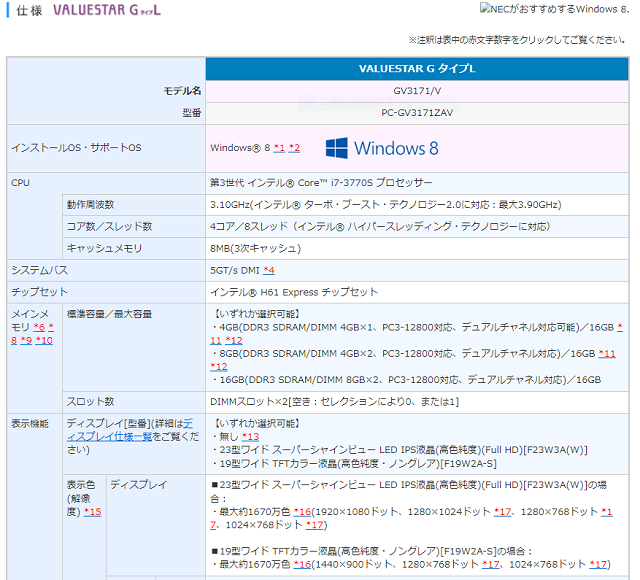Image resolution: width=640 pixels, height=580 pixels.
Task: Select the model name GV3171/V
Action: pyautogui.click(x=417, y=91)
